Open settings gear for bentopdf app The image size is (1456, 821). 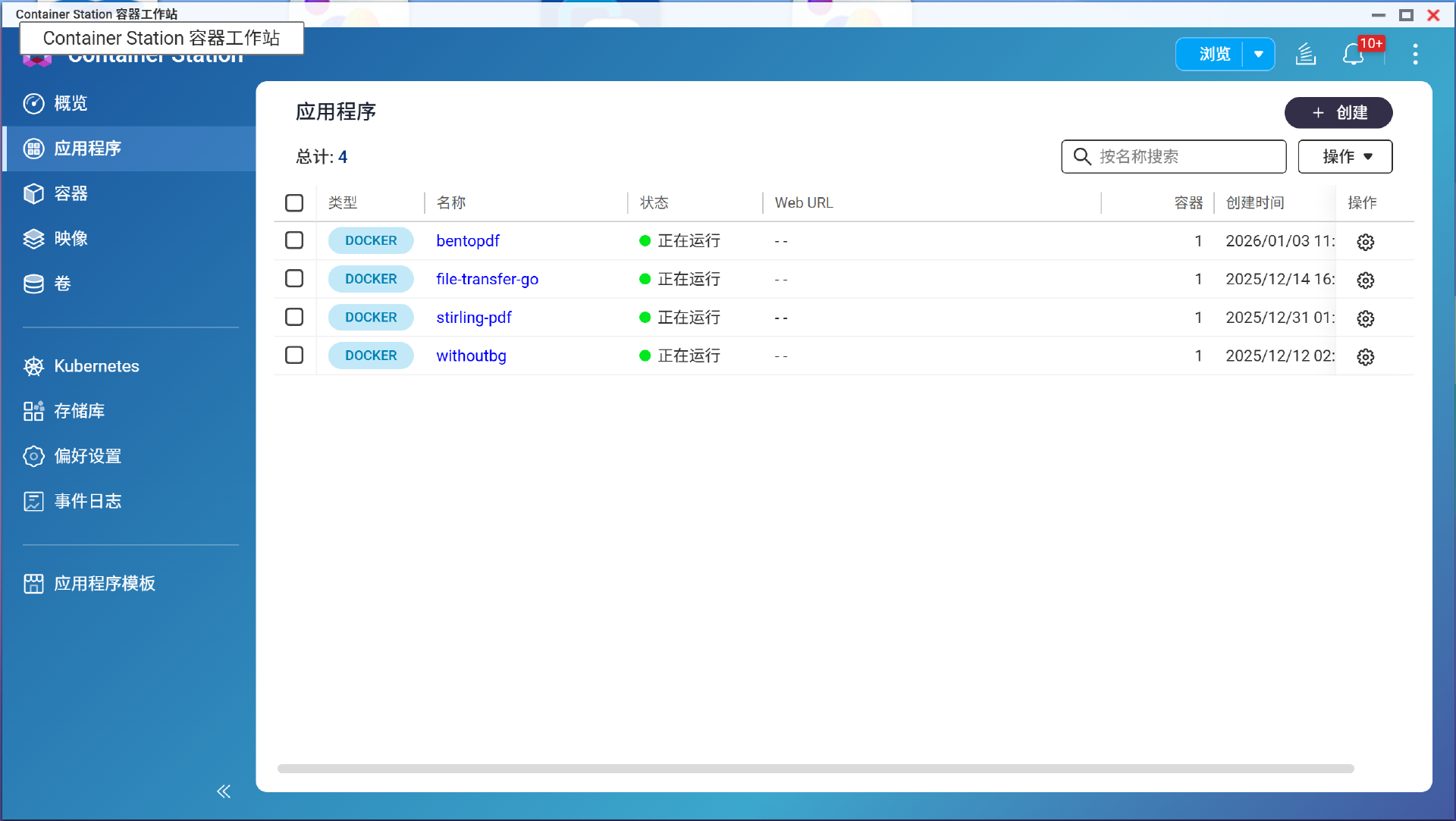pyautogui.click(x=1366, y=242)
